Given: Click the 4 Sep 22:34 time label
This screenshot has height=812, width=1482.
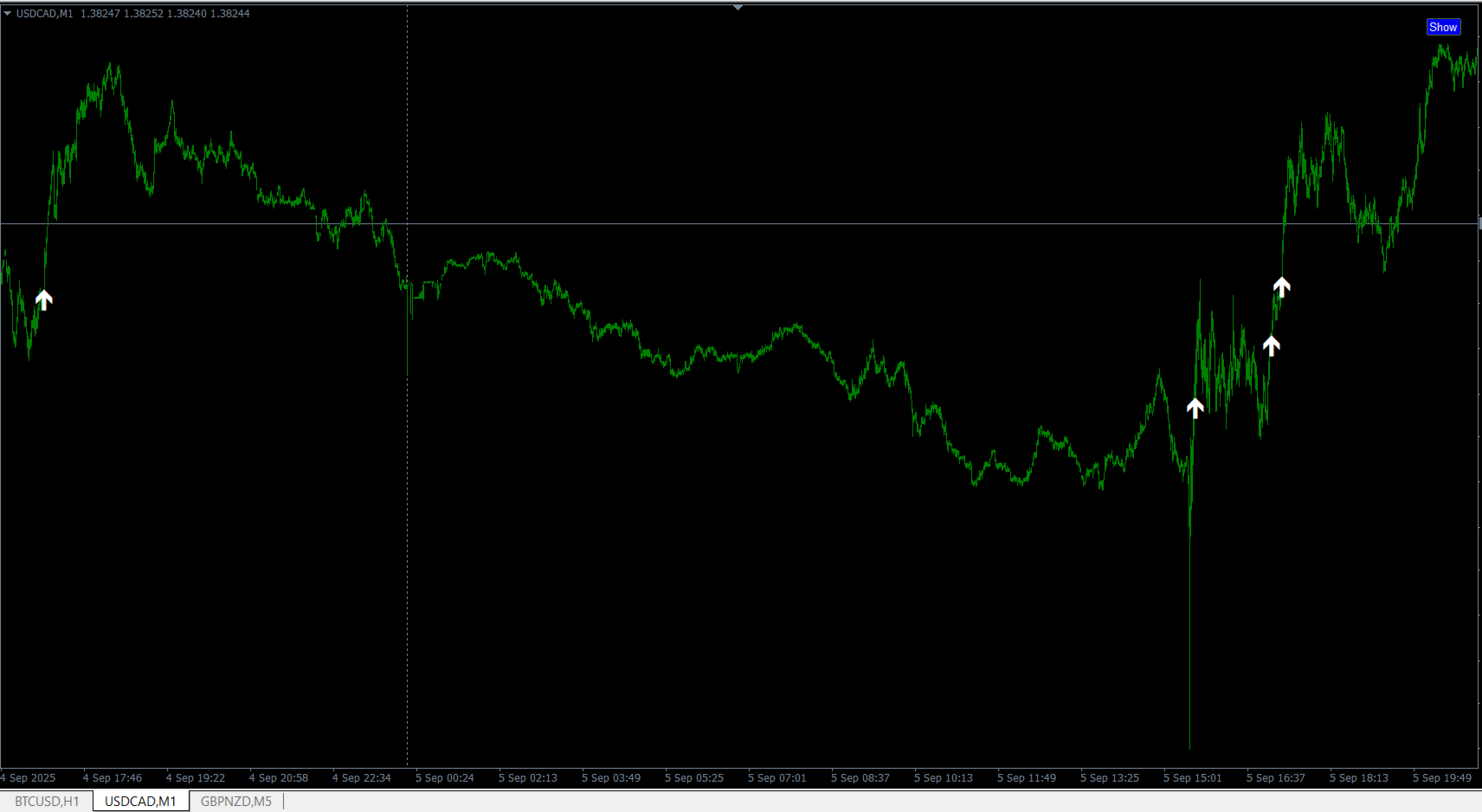Looking at the screenshot, I should [362, 778].
